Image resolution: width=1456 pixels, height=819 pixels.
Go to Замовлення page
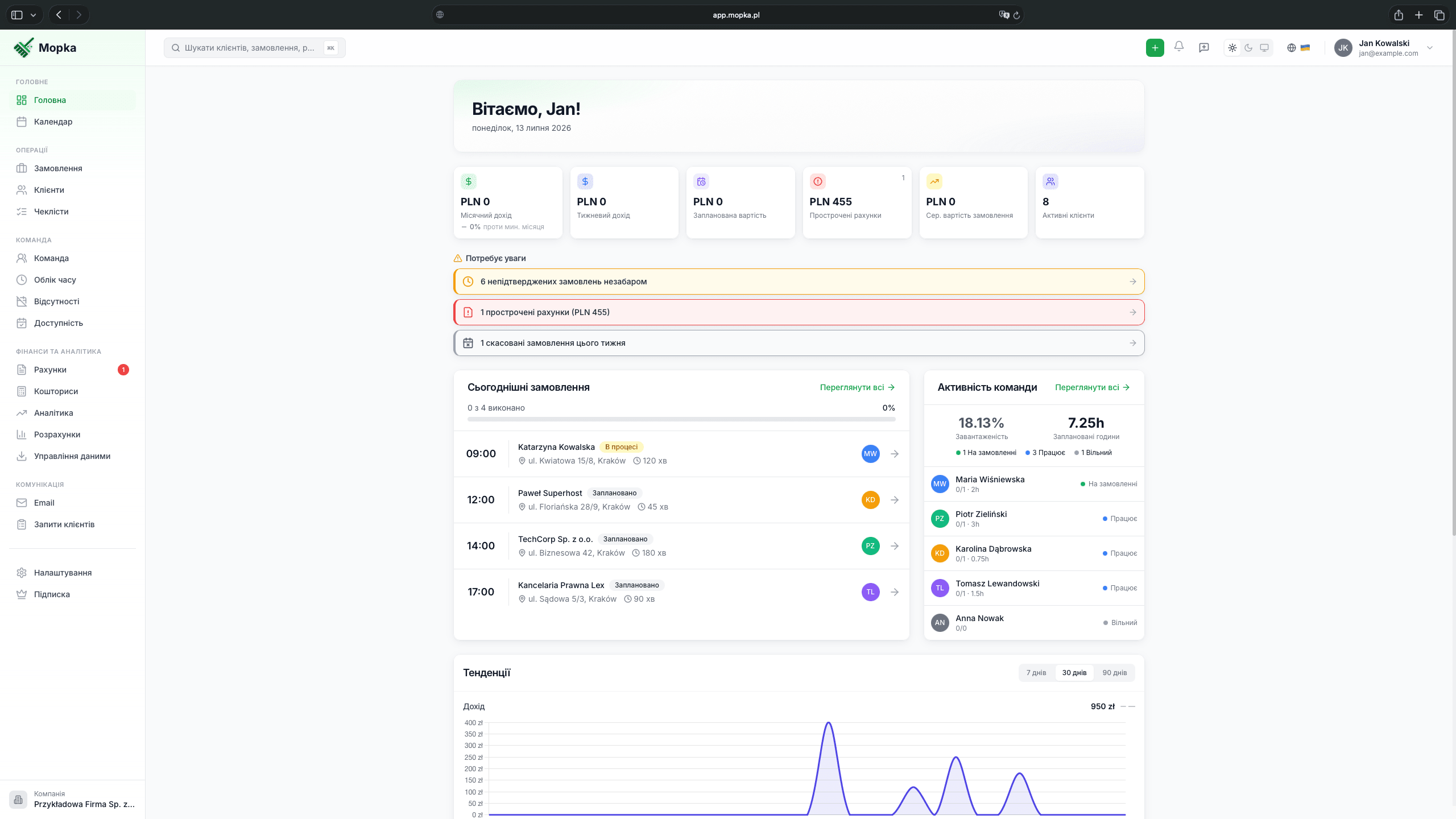click(x=73, y=168)
